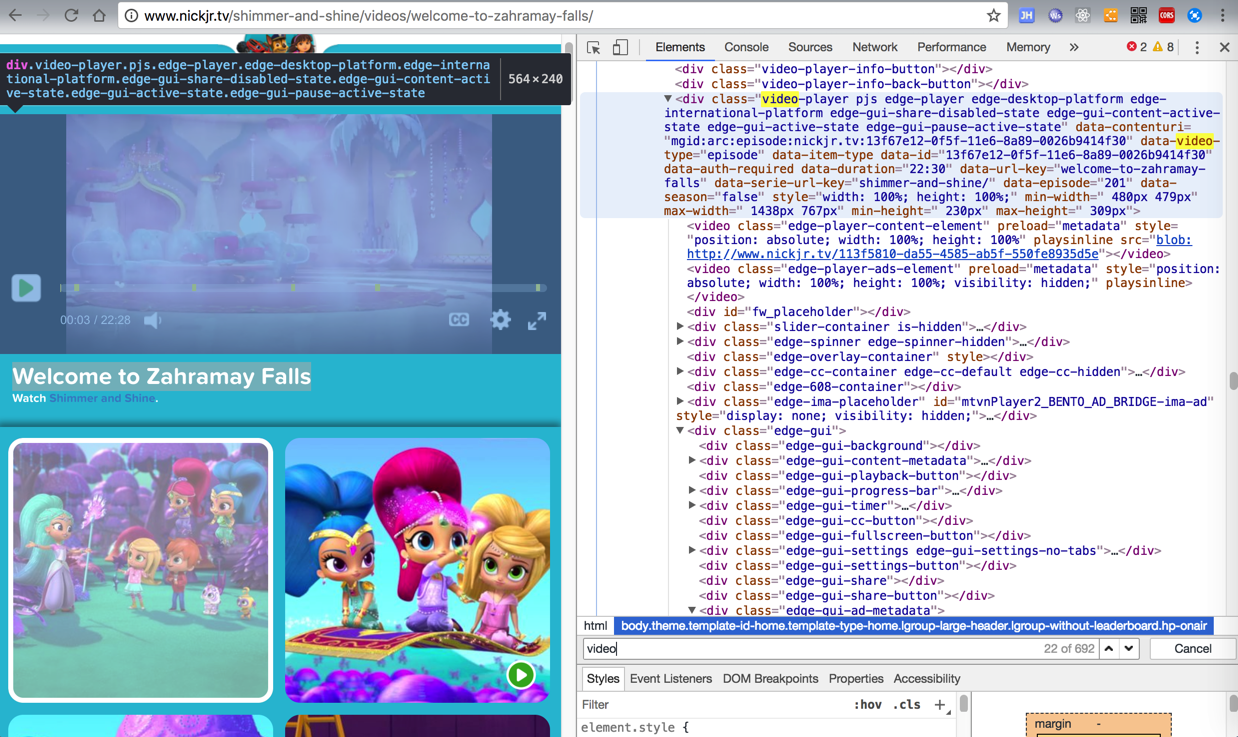
Task: Expand the edge-gui-content-metadata div
Action: click(692, 461)
